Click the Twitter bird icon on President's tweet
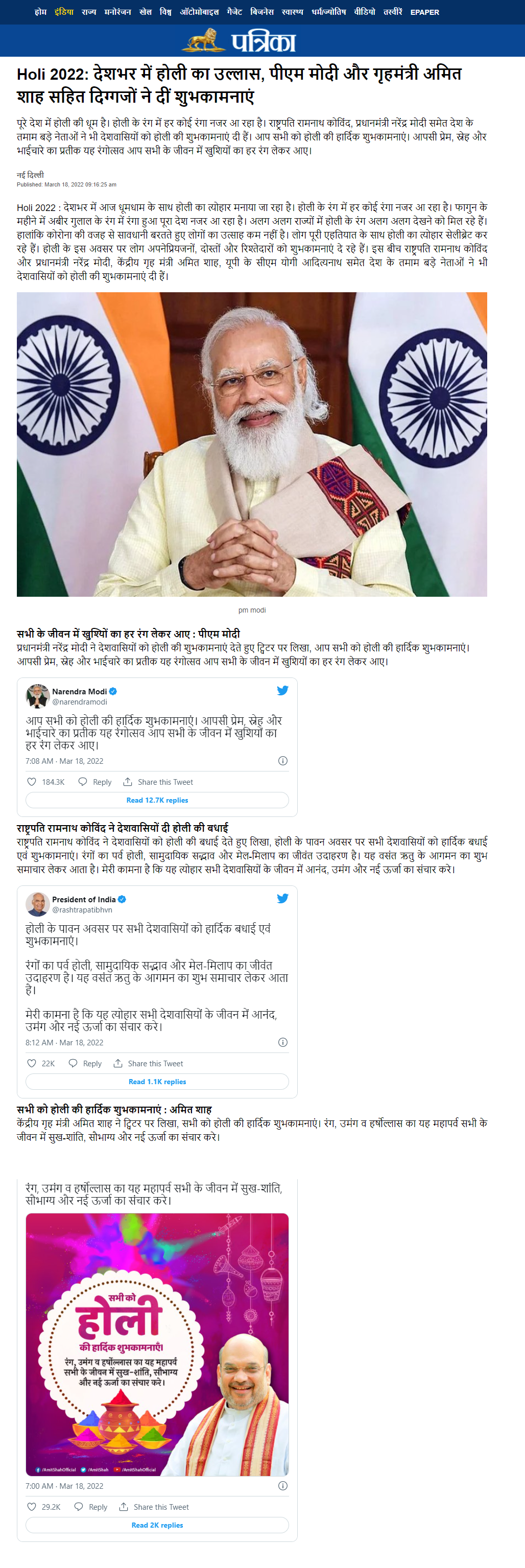Image resolution: width=525 pixels, height=1568 pixels. [282, 898]
